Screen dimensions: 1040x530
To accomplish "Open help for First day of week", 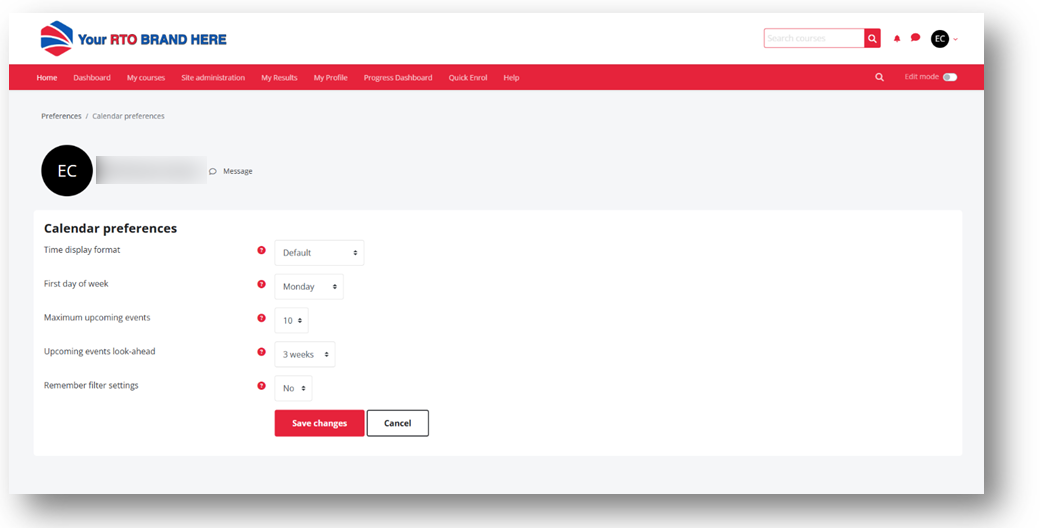I will 262,284.
